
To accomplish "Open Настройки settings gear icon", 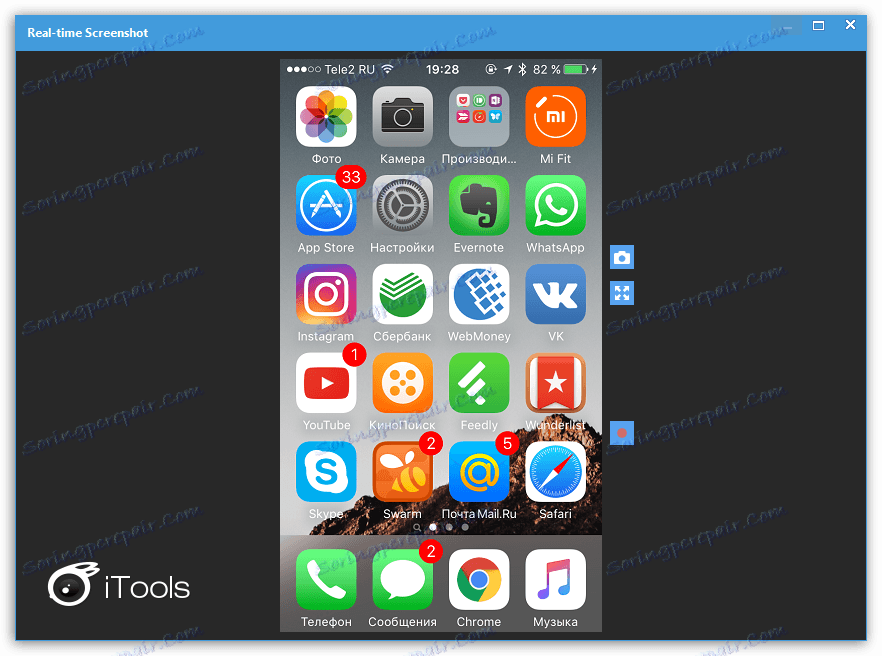I will [403, 205].
